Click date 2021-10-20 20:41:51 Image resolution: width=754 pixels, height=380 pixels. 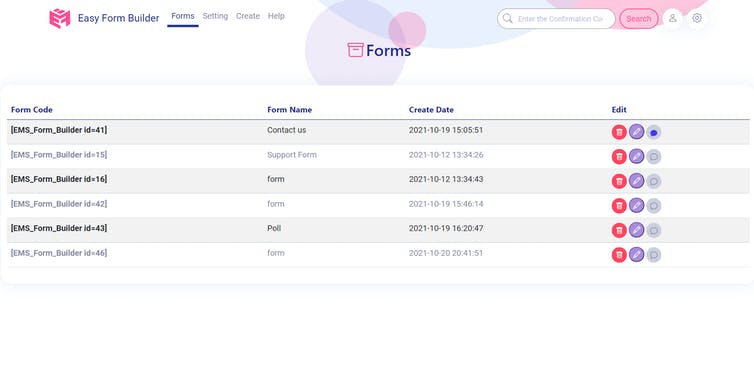446,253
